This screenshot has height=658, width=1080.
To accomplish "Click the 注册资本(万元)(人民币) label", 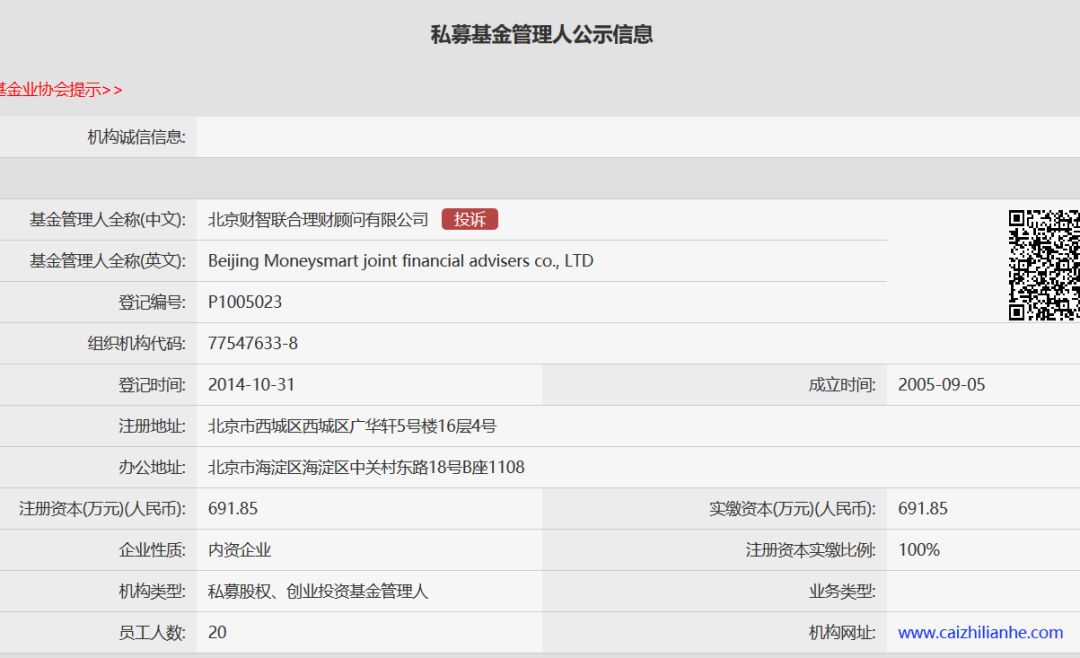I will pyautogui.click(x=102, y=508).
